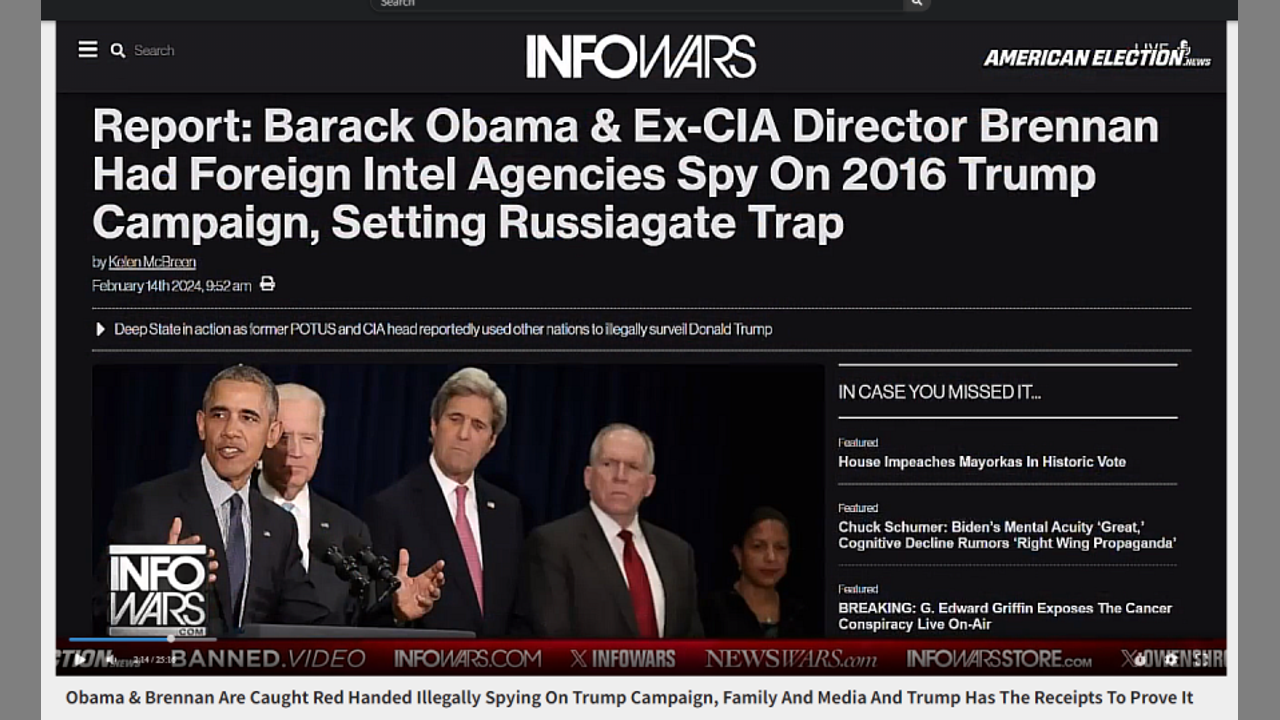Click the INFOWARS logo in header
The image size is (1280, 720).
tap(641, 56)
